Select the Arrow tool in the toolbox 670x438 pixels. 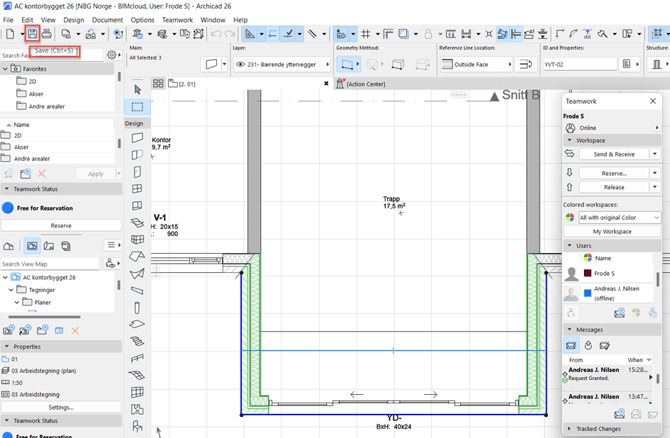click(x=138, y=89)
